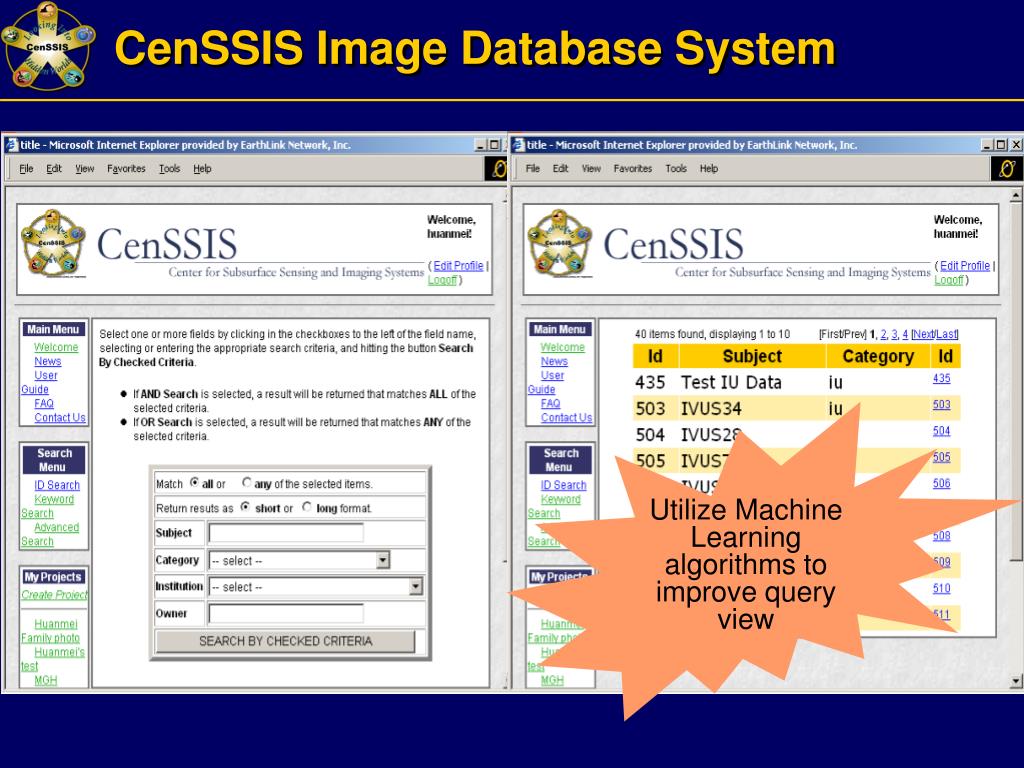
Task: Click the Last results link
Action: coord(947,334)
